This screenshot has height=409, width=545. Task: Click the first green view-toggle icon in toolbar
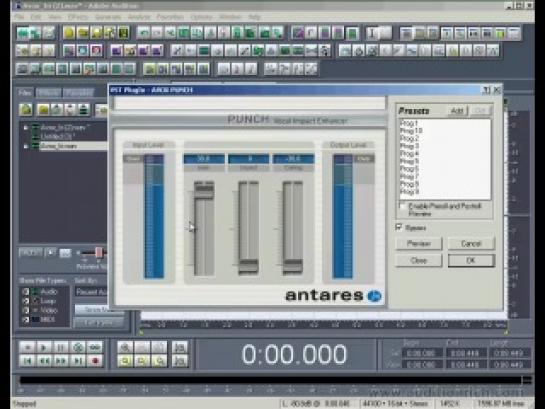(23, 33)
